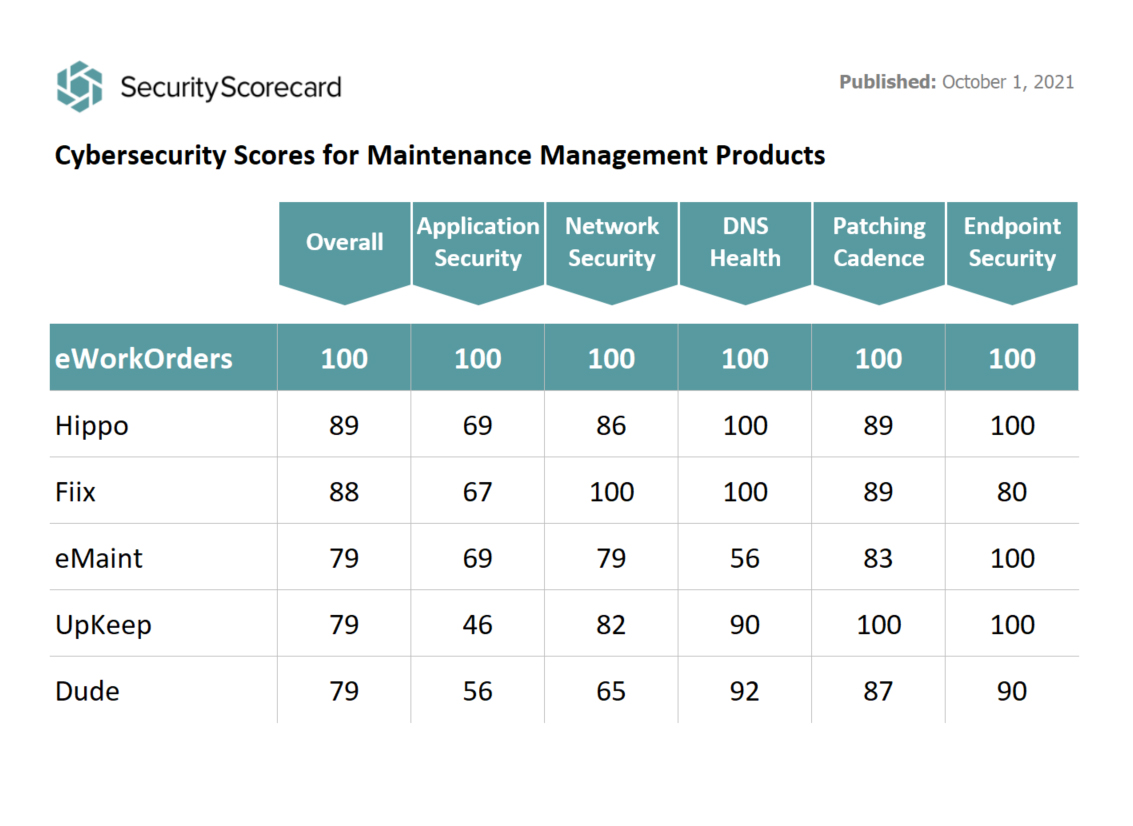
Task: Select the Endpoint Security column header
Action: 1012,242
